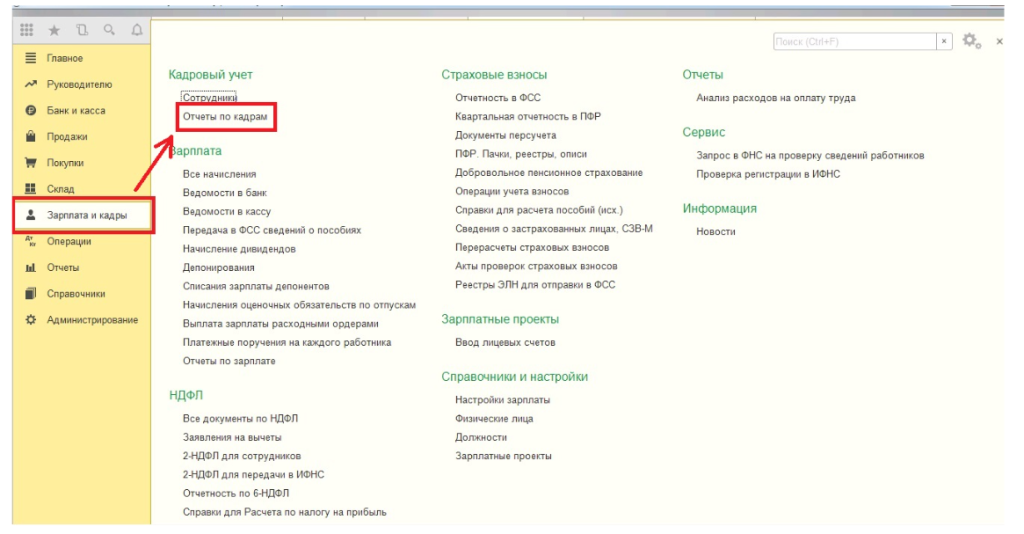Click the cart icon beside Покупки
The height and width of the screenshot is (534, 1024).
31,163
